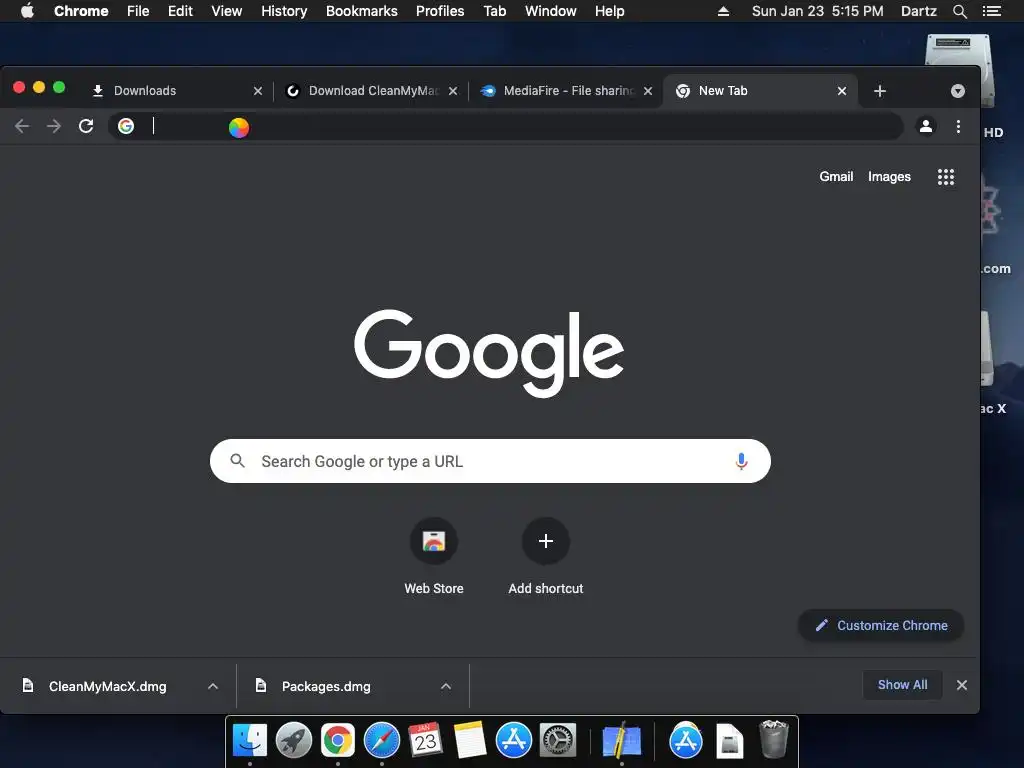Open the tab search dropdown arrow
This screenshot has height=768, width=1024.
[x=957, y=91]
